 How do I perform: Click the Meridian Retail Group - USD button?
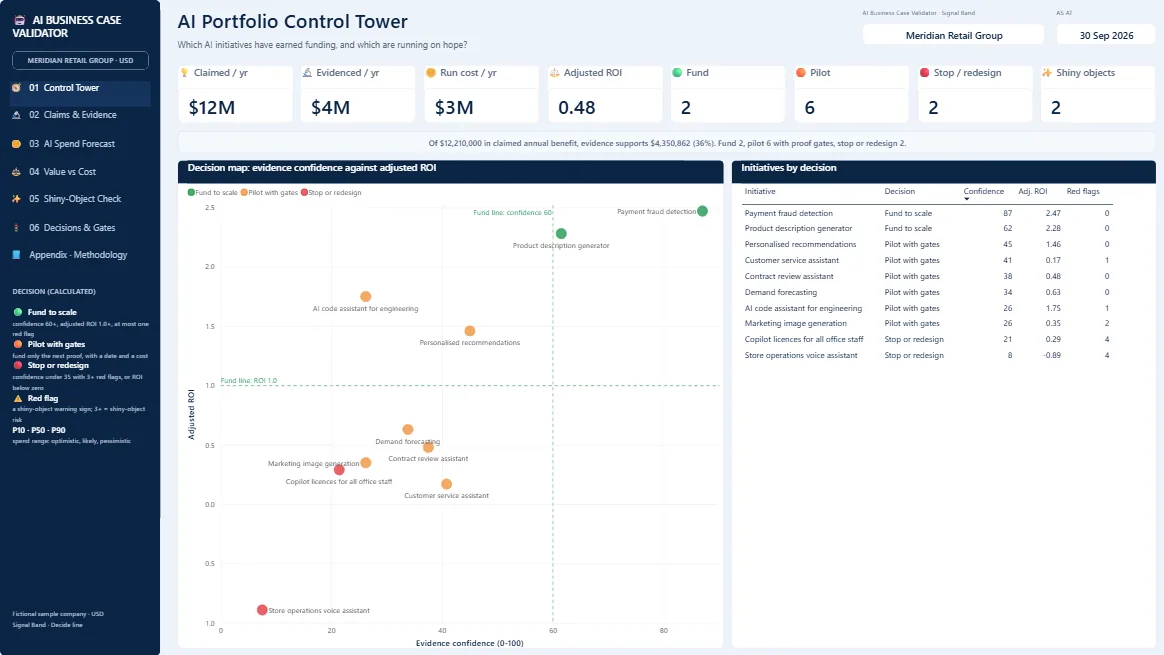coord(80,60)
